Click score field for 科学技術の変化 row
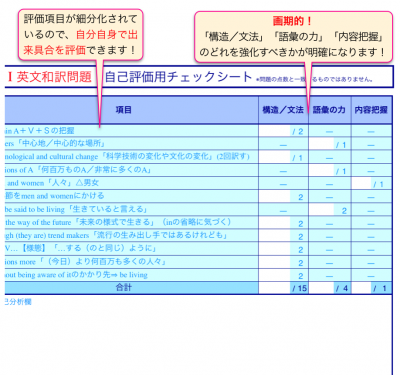Viewport: 400px width, 375px height. pyautogui.click(x=275, y=157)
